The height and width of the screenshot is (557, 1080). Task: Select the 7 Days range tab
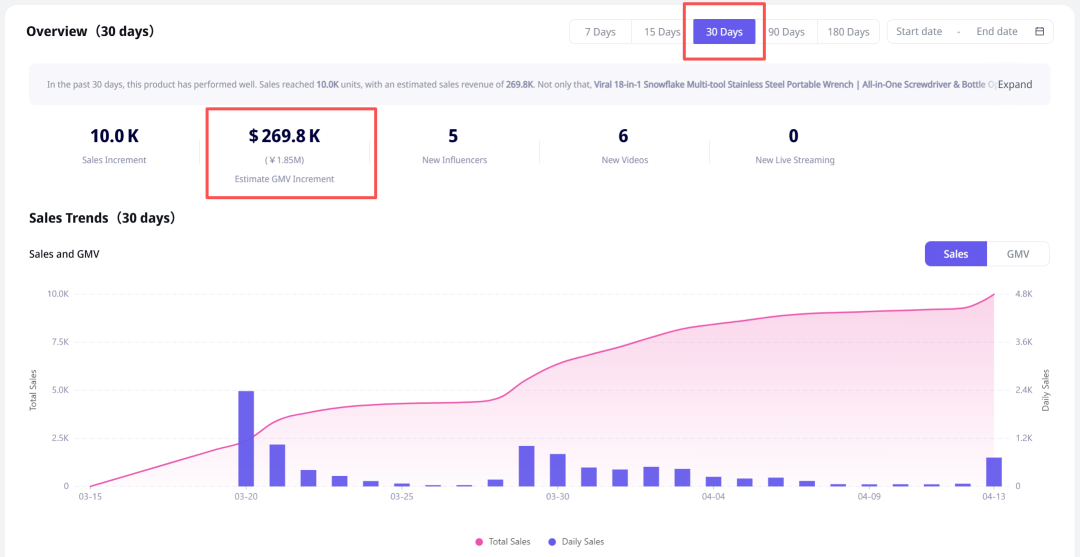[600, 32]
